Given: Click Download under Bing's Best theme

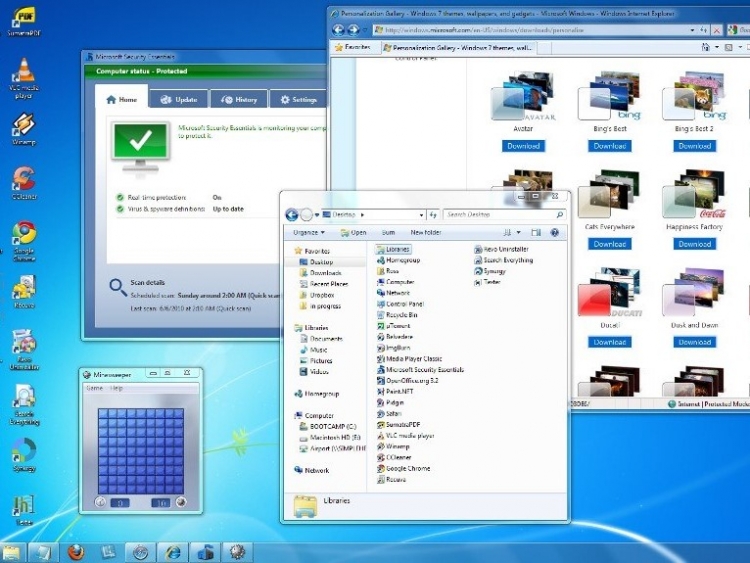Looking at the screenshot, I should pyautogui.click(x=609, y=146).
